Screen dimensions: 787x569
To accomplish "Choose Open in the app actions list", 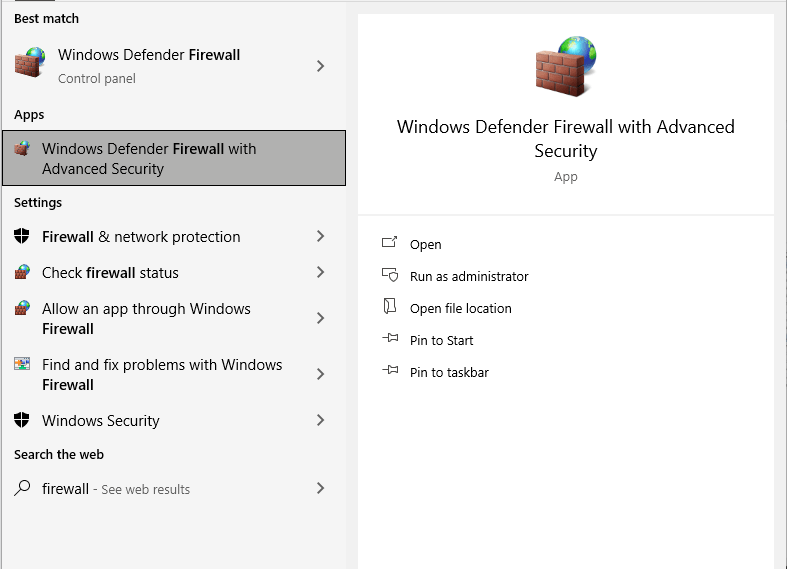I will (425, 244).
